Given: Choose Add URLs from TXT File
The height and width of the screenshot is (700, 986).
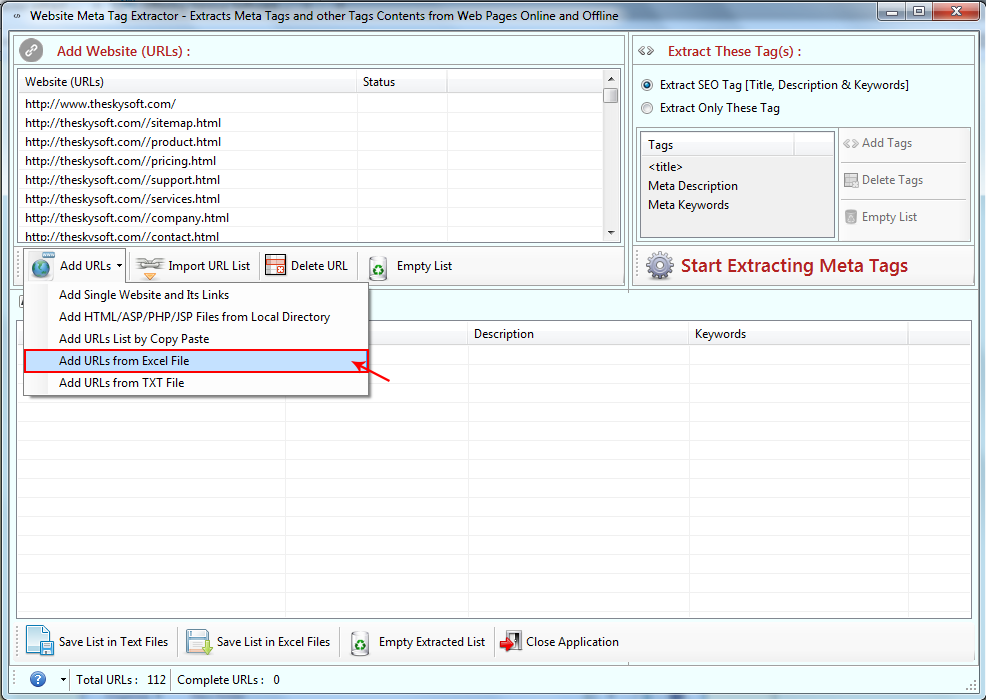Looking at the screenshot, I should 196,383.
